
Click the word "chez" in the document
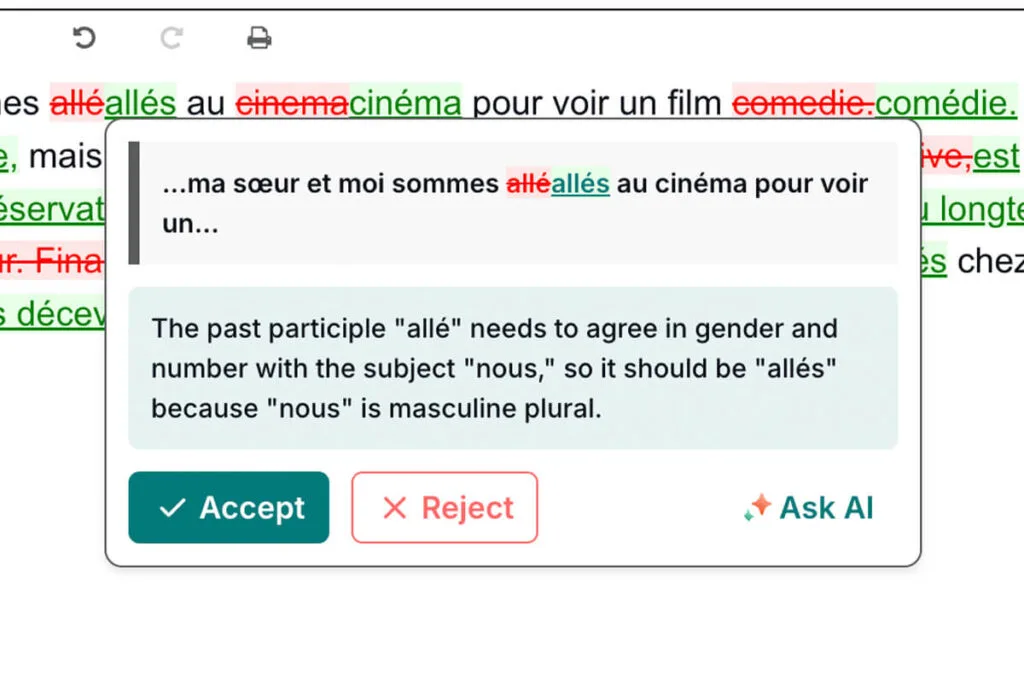990,262
